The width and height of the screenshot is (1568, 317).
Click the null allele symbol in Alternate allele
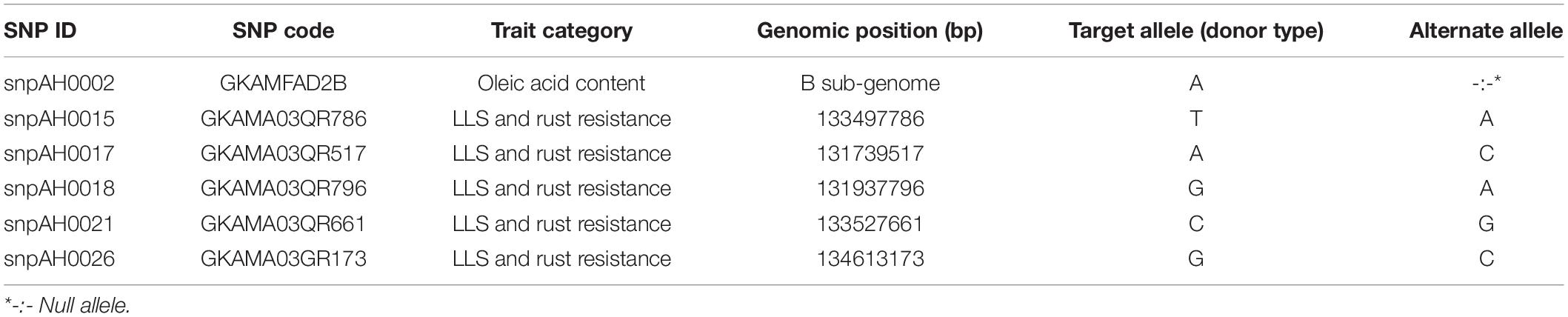(1486, 83)
